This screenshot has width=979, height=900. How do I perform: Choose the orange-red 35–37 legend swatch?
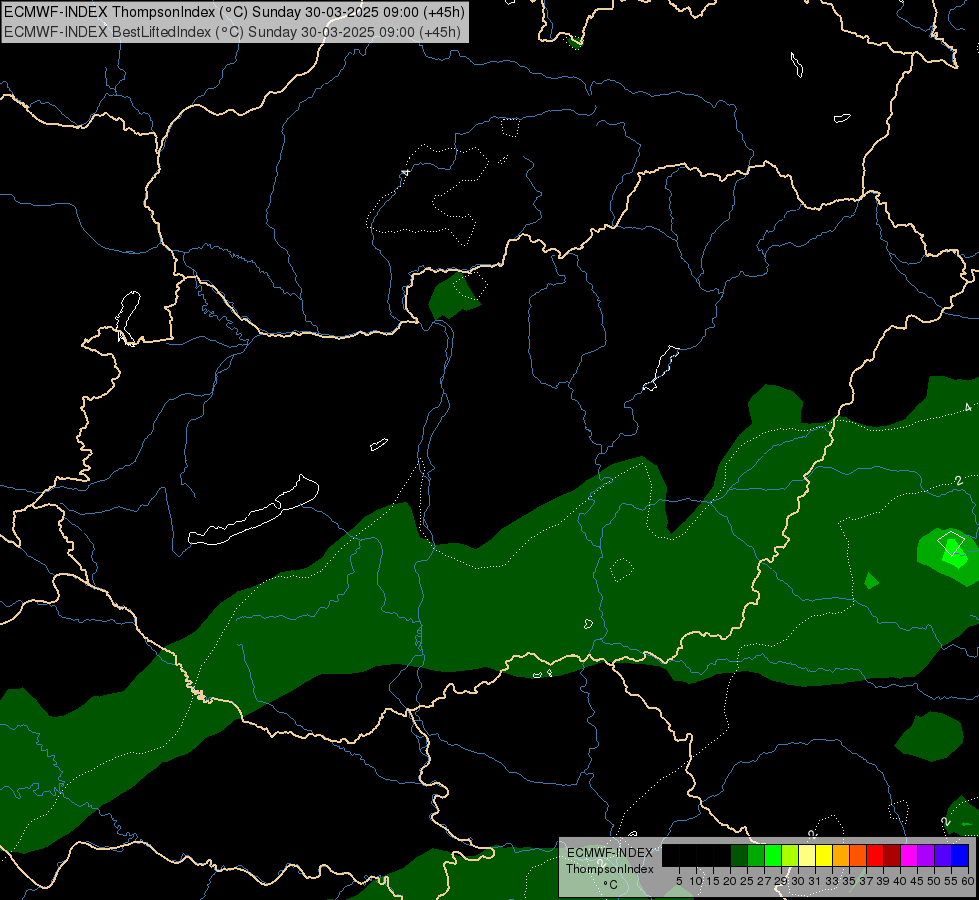(858, 855)
